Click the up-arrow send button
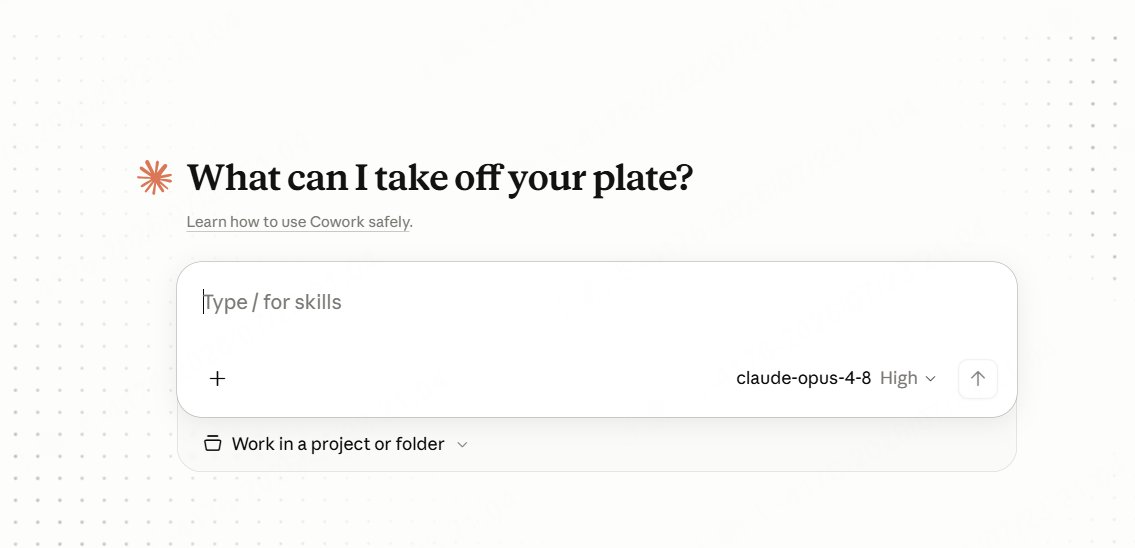1135x548 pixels. pyautogui.click(x=978, y=379)
